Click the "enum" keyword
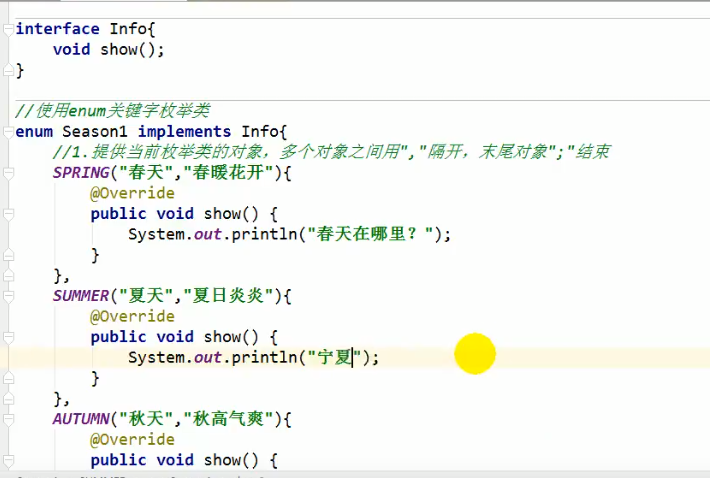 click(x=34, y=132)
